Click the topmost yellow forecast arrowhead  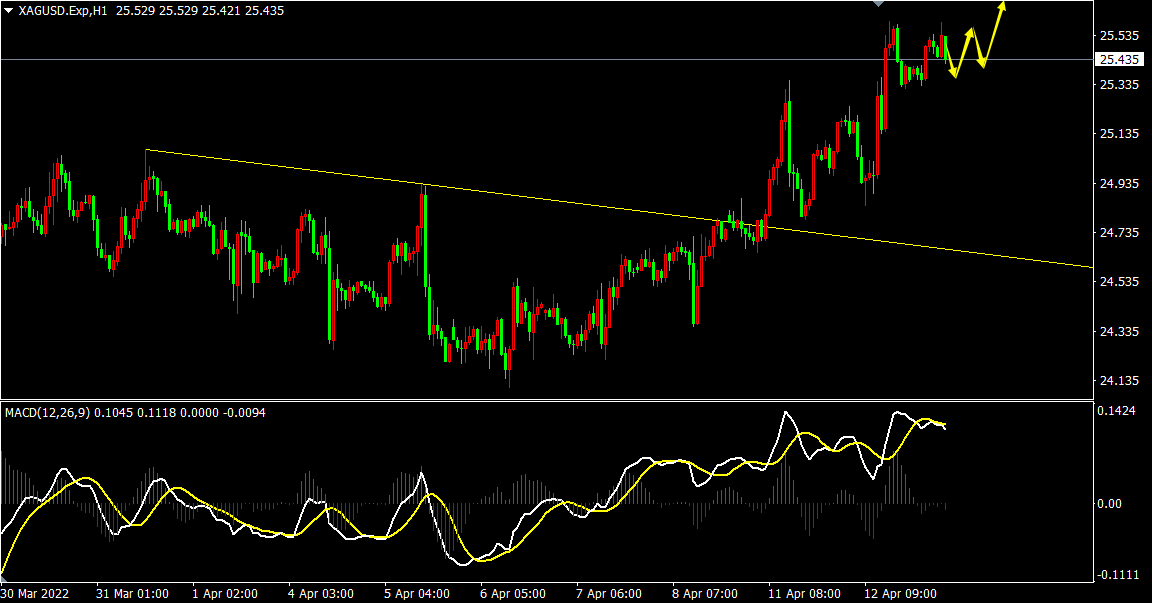tap(1002, 6)
